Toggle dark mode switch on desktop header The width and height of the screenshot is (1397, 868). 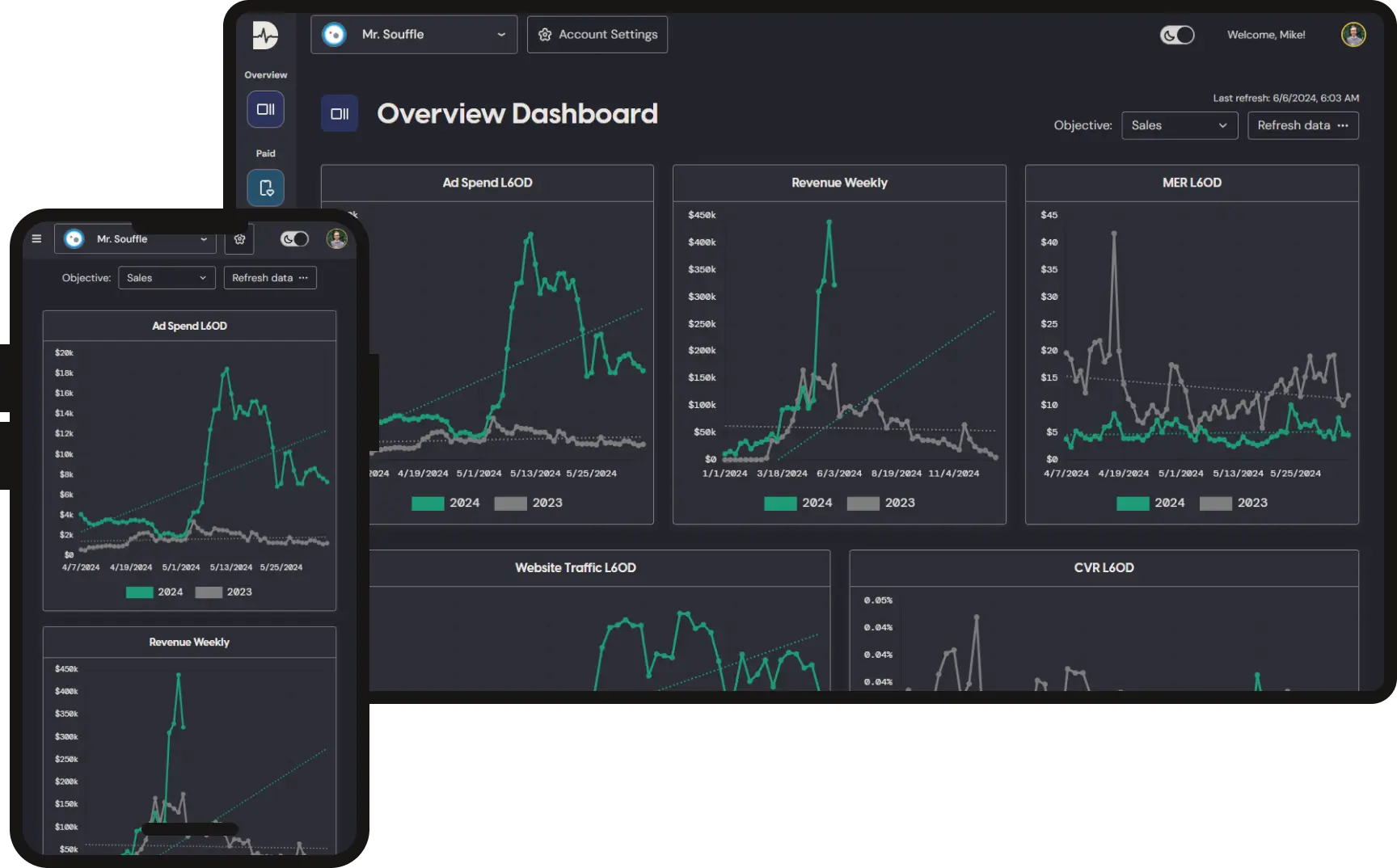[x=1177, y=35]
